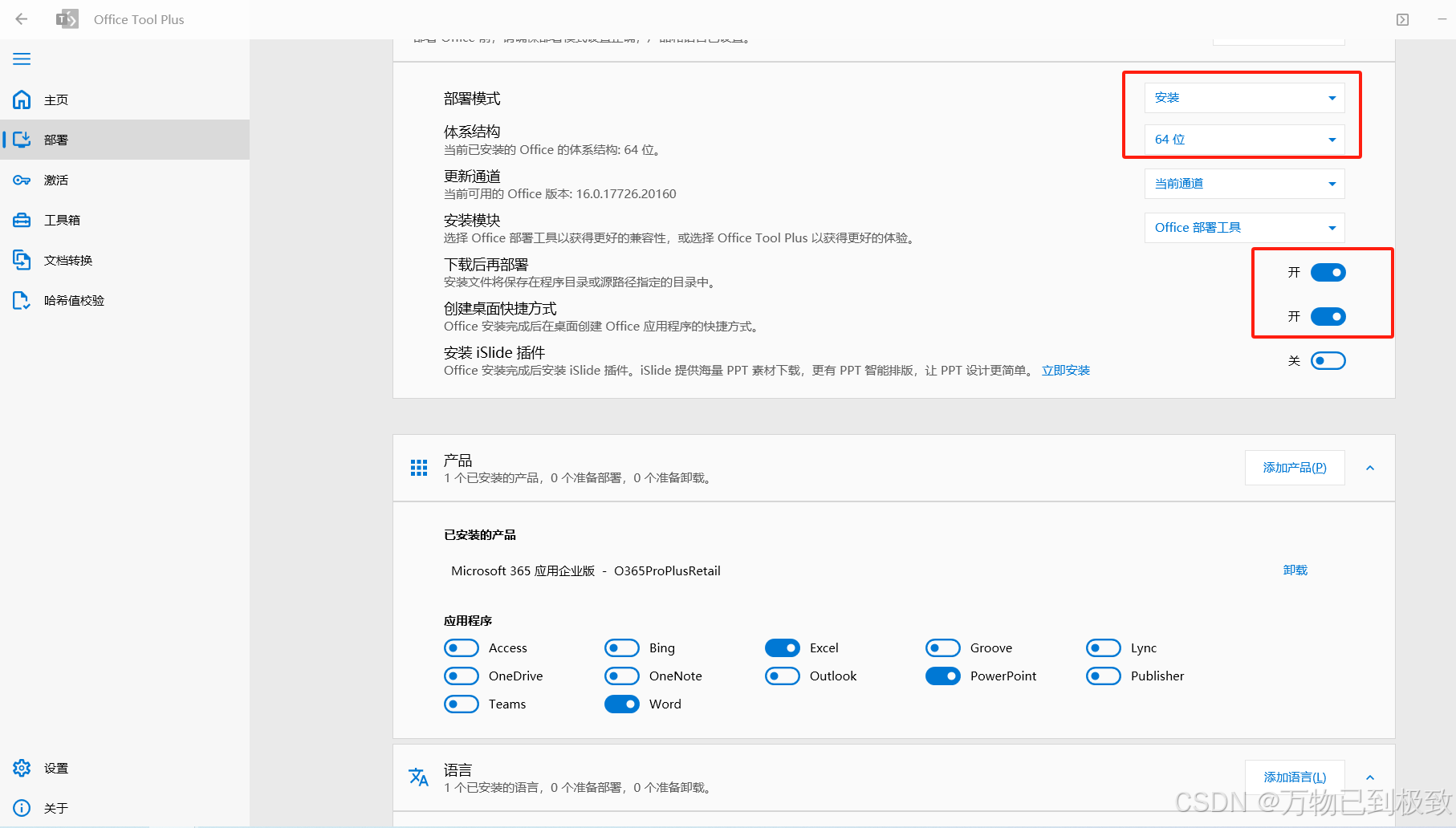Click the document convert icon

pos(22,260)
